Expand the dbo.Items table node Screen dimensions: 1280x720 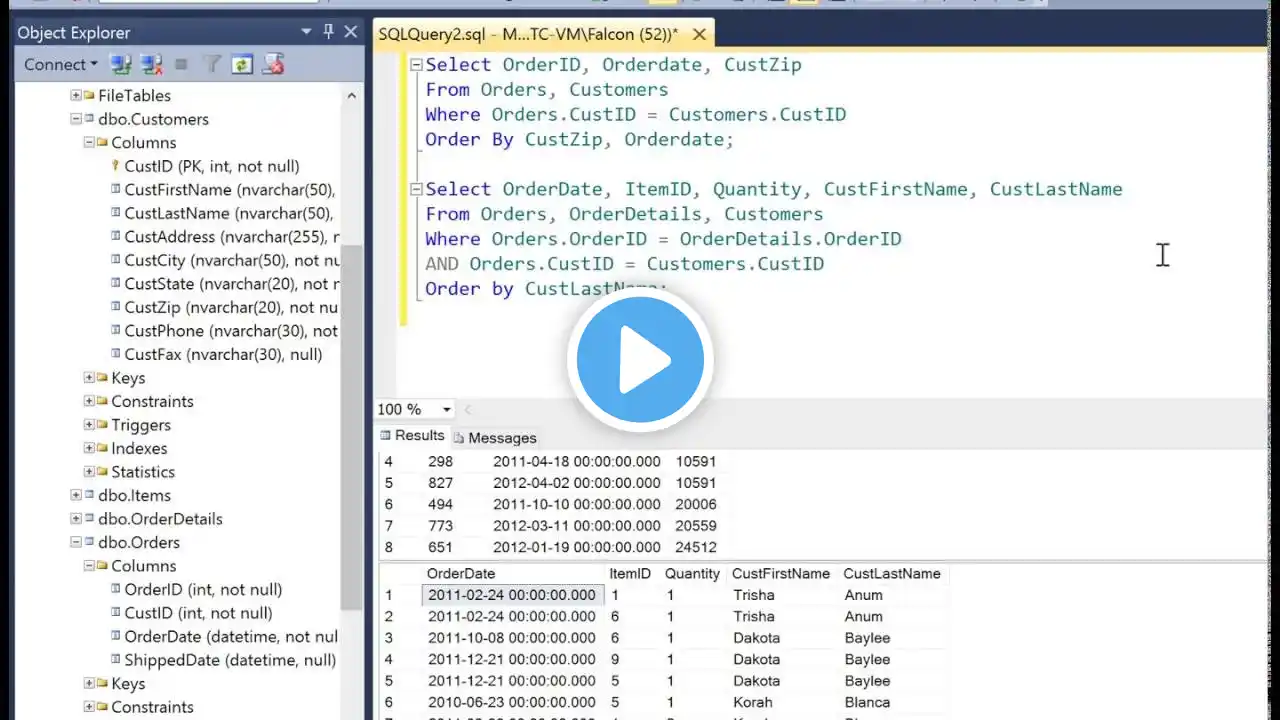(x=76, y=495)
